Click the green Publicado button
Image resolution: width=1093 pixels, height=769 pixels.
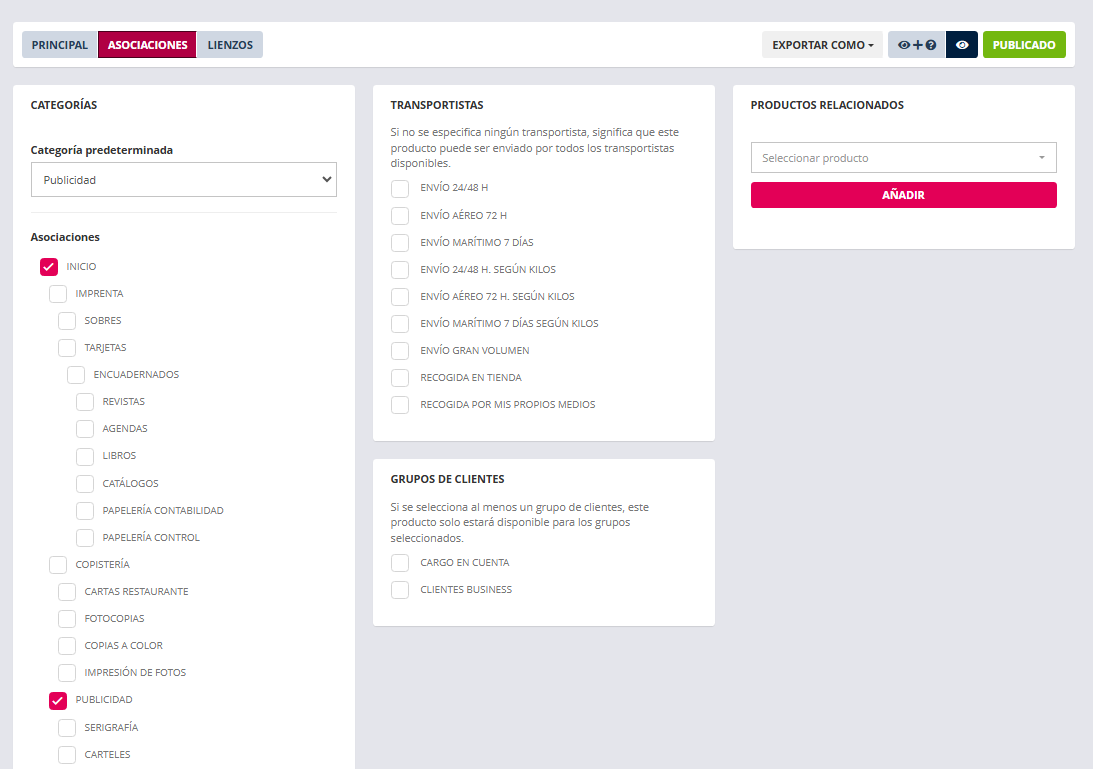1024,45
